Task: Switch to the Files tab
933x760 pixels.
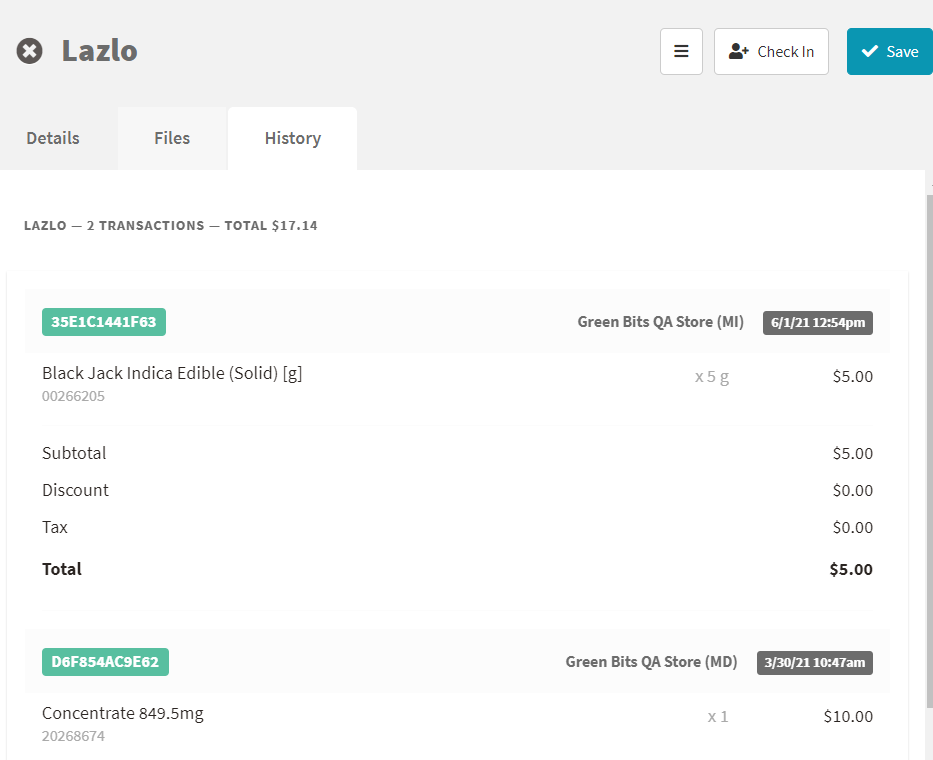Action: 172,138
